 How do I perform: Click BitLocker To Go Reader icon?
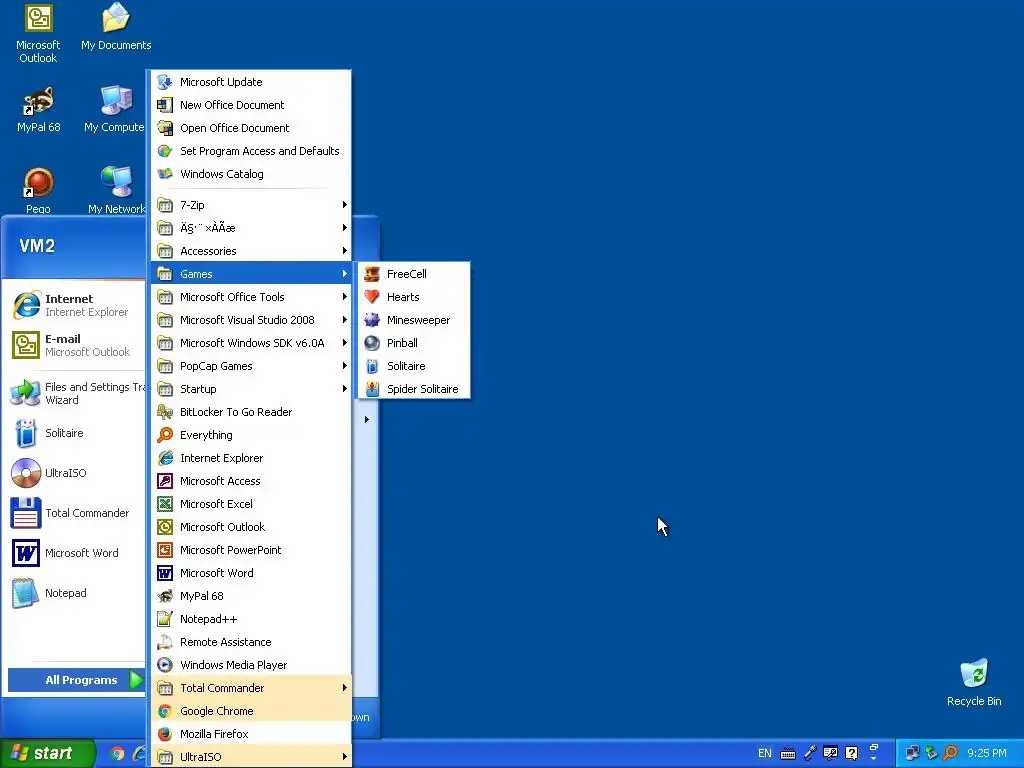pyautogui.click(x=165, y=412)
